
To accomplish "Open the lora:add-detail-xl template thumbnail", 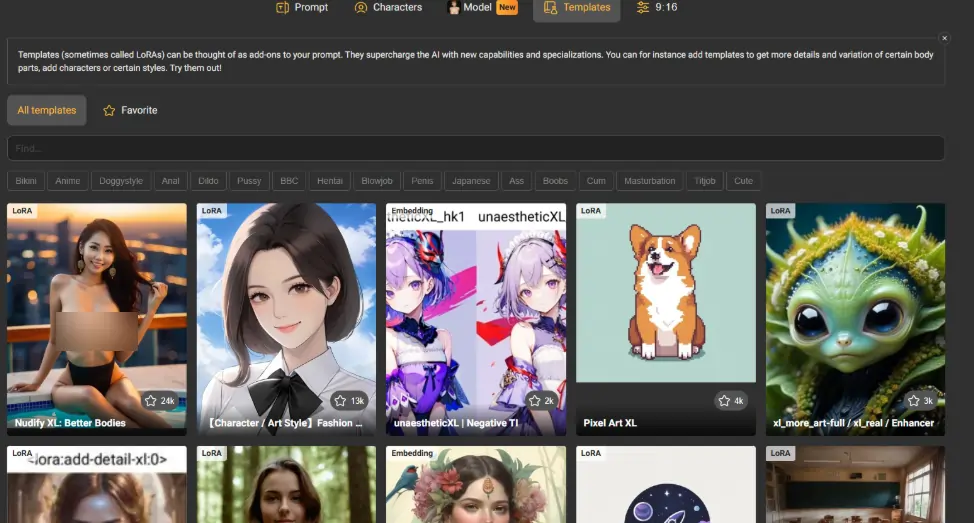I will 97,484.
